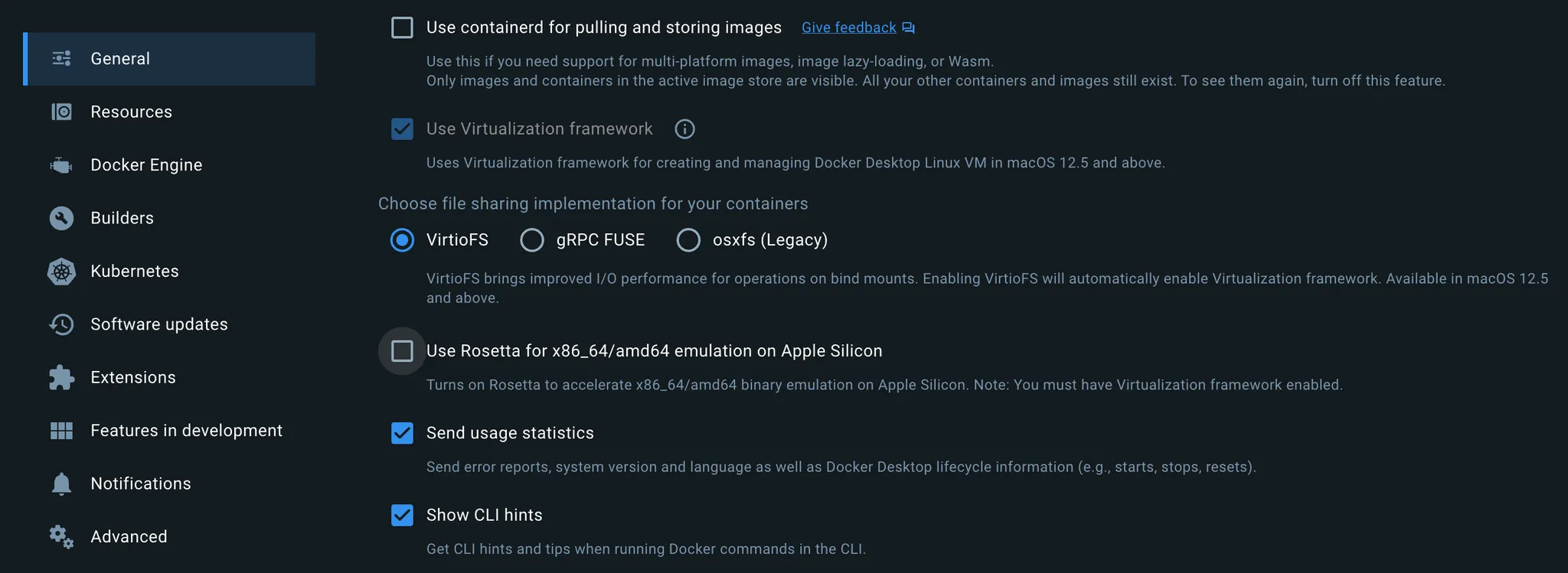1568x573 pixels.
Task: Click info icon beside Virtualization framework
Action: tap(684, 129)
